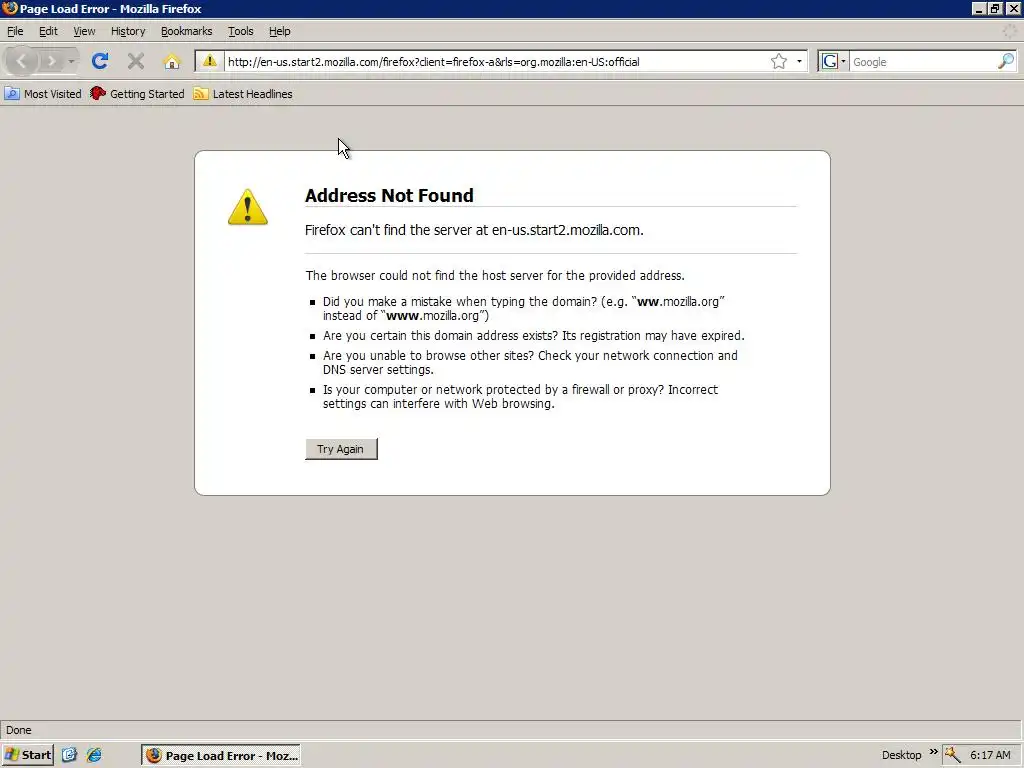Image resolution: width=1024 pixels, height=768 pixels.
Task: Open the address bar history dropdown arrow
Action: tap(799, 61)
